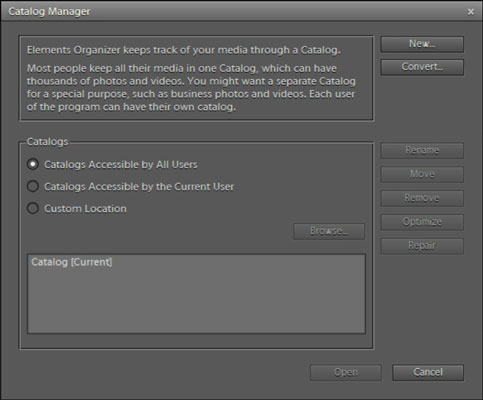
Task: Click the New... catalog button
Action: pyautogui.click(x=422, y=44)
